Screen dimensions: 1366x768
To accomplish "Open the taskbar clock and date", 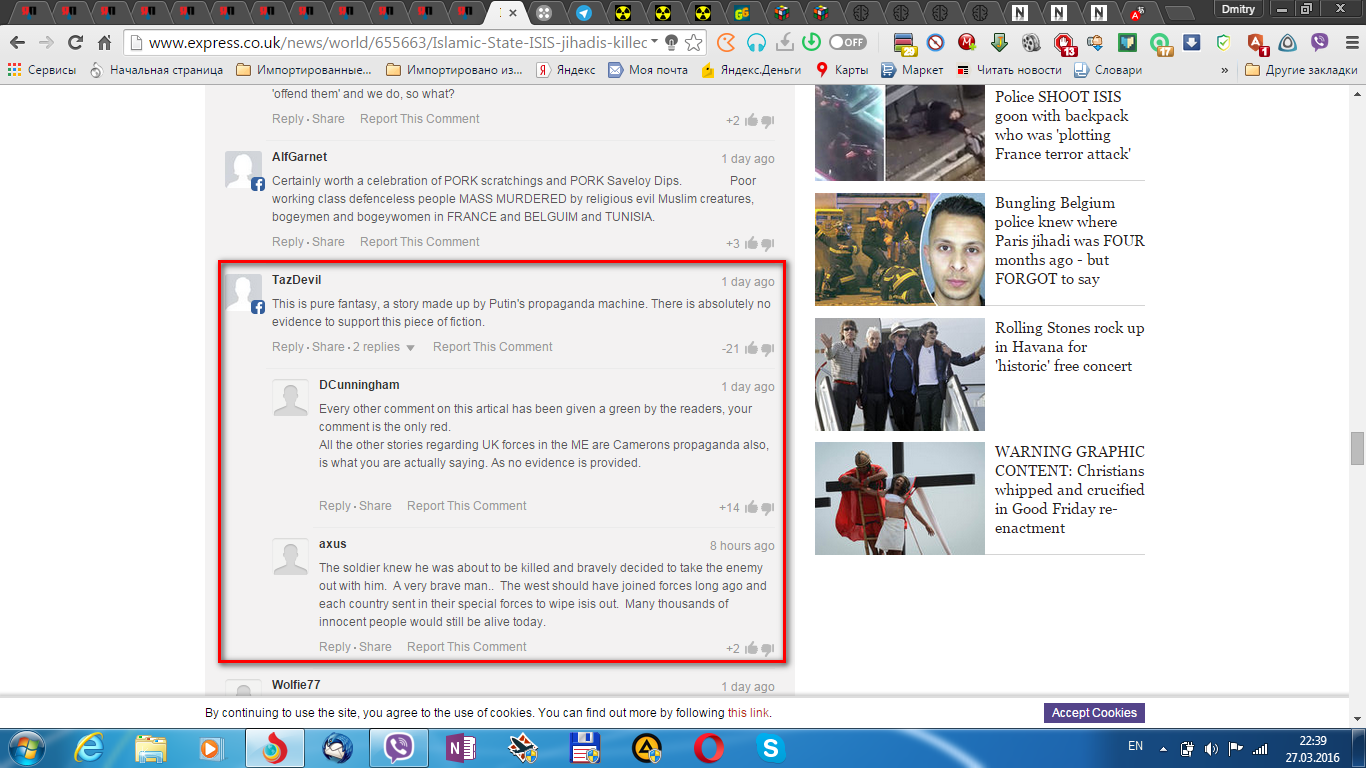I will click(1312, 748).
